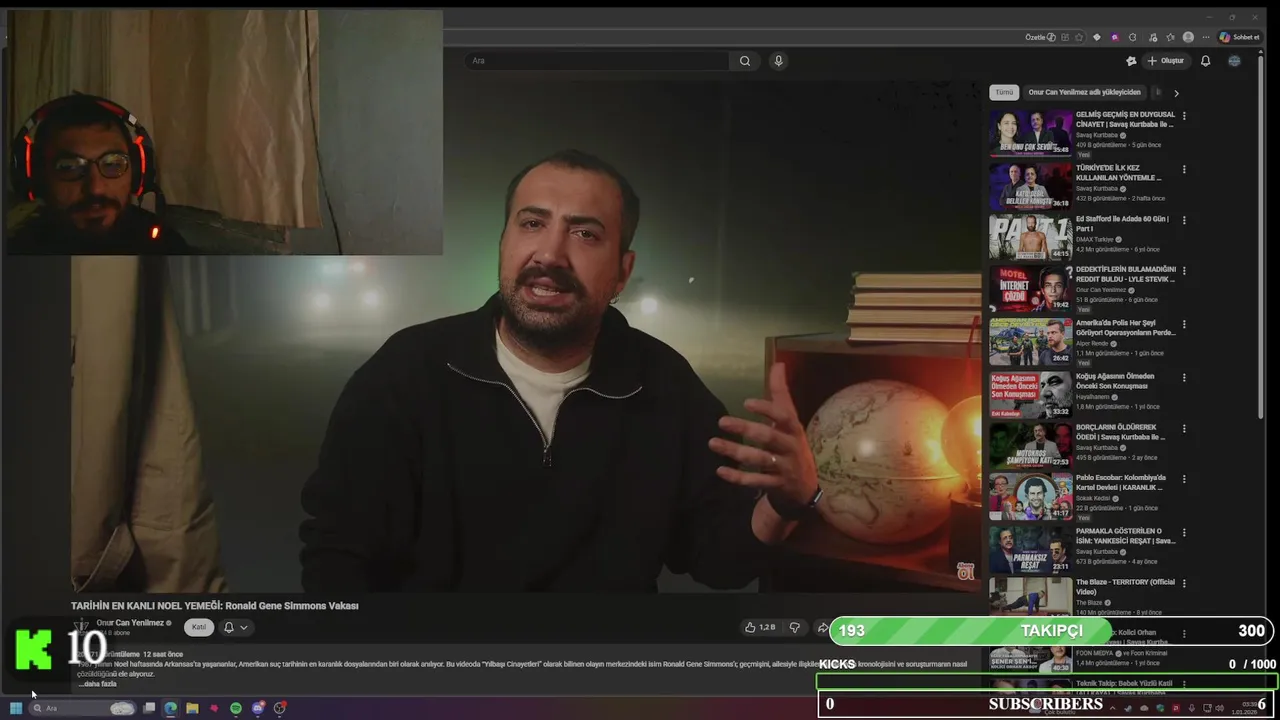The image size is (1280, 720).
Task: Click the purple extension icon in toolbar
Action: click(1115, 37)
